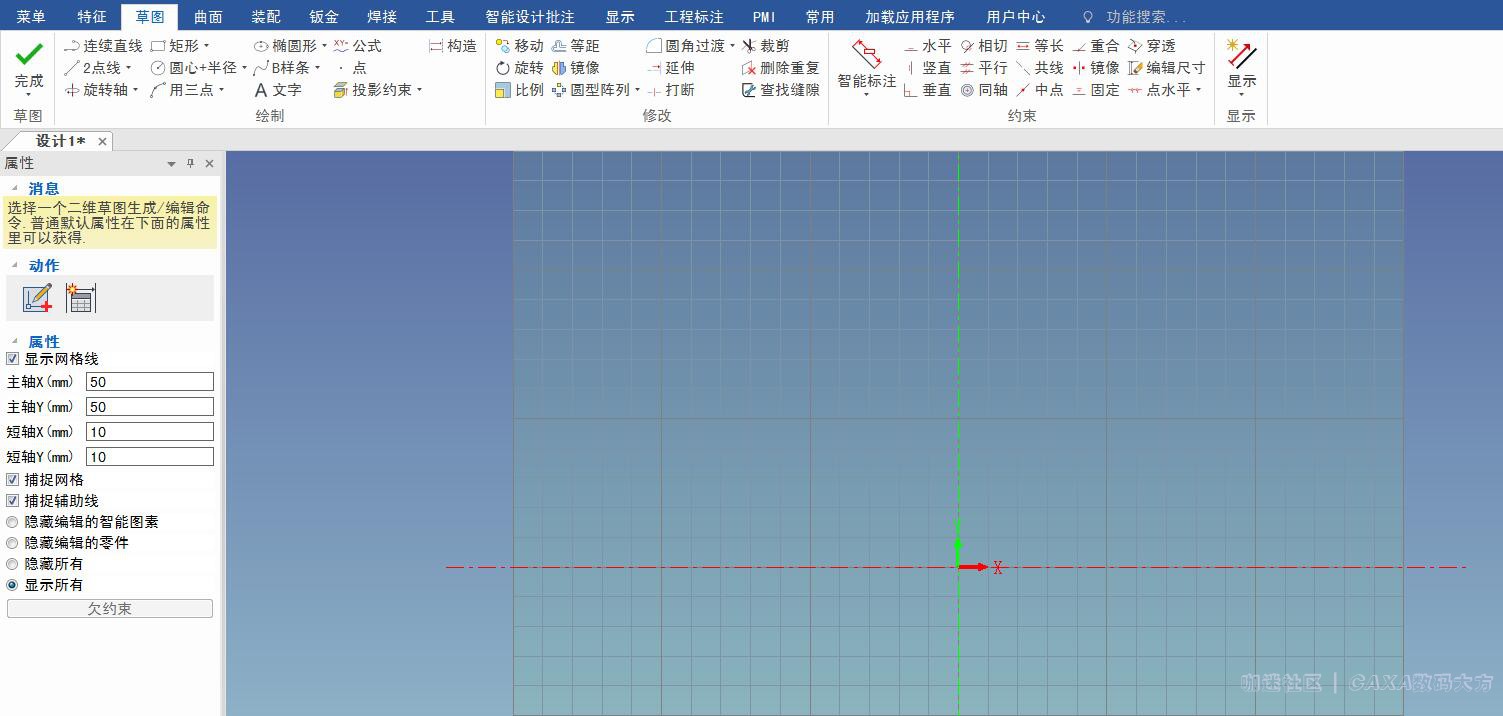Image resolution: width=1503 pixels, height=716 pixels.
Task: Select the B样条 spline tool
Action: (x=282, y=68)
